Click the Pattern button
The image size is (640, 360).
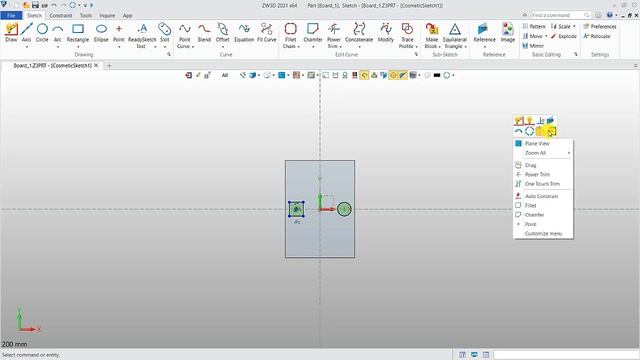pos(534,27)
